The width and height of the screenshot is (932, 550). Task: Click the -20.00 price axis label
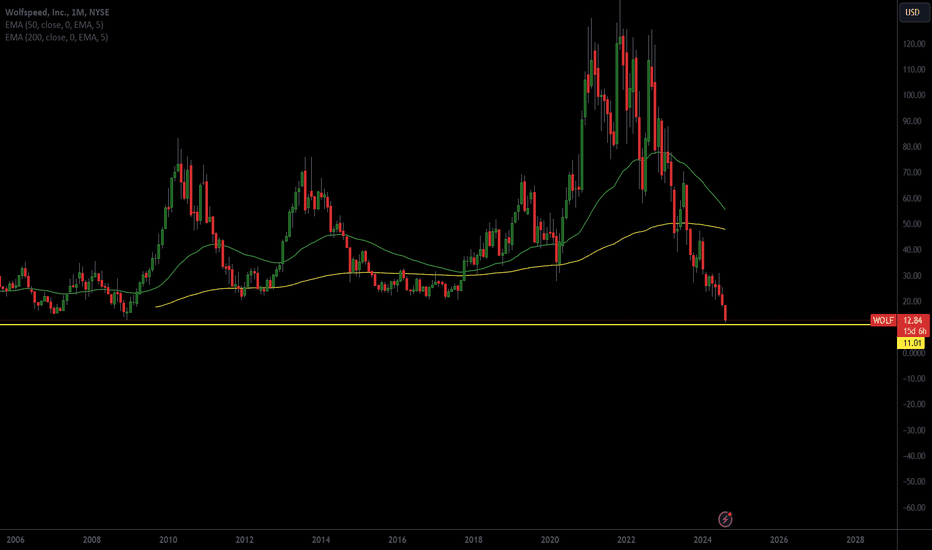tap(914, 404)
